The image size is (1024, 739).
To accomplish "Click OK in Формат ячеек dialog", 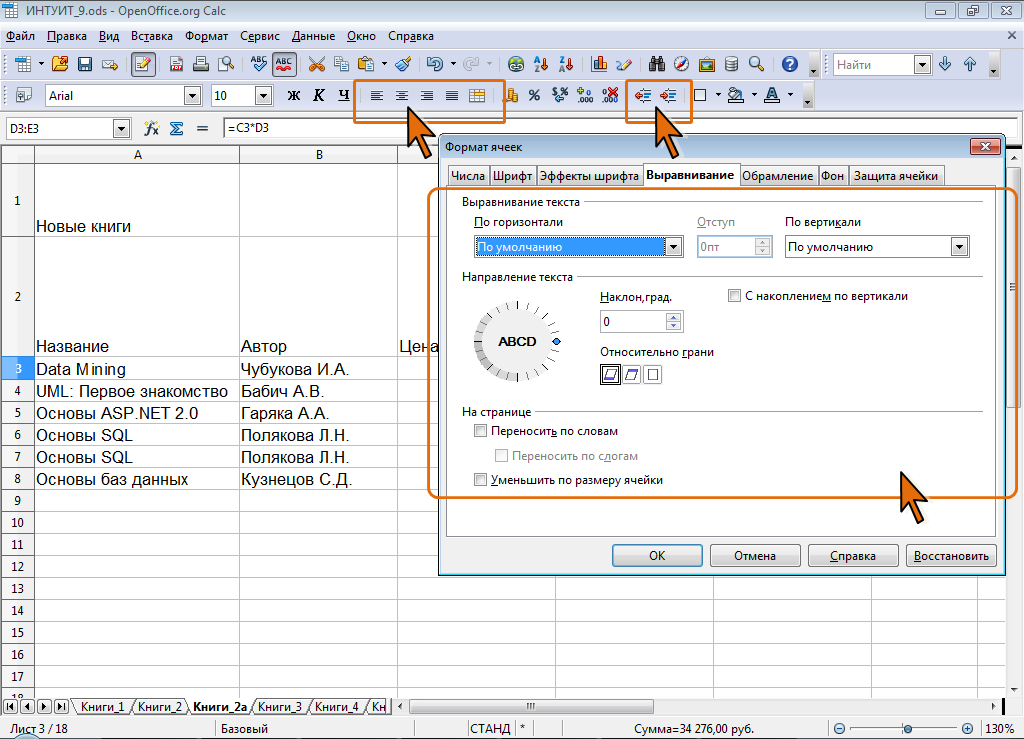I will [x=657, y=556].
